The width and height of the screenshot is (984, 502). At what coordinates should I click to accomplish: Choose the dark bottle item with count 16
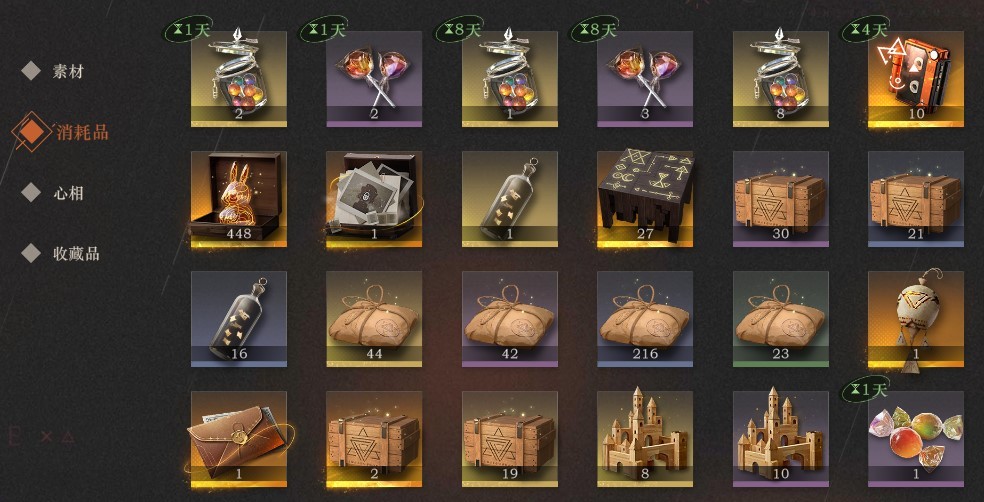coord(238,319)
